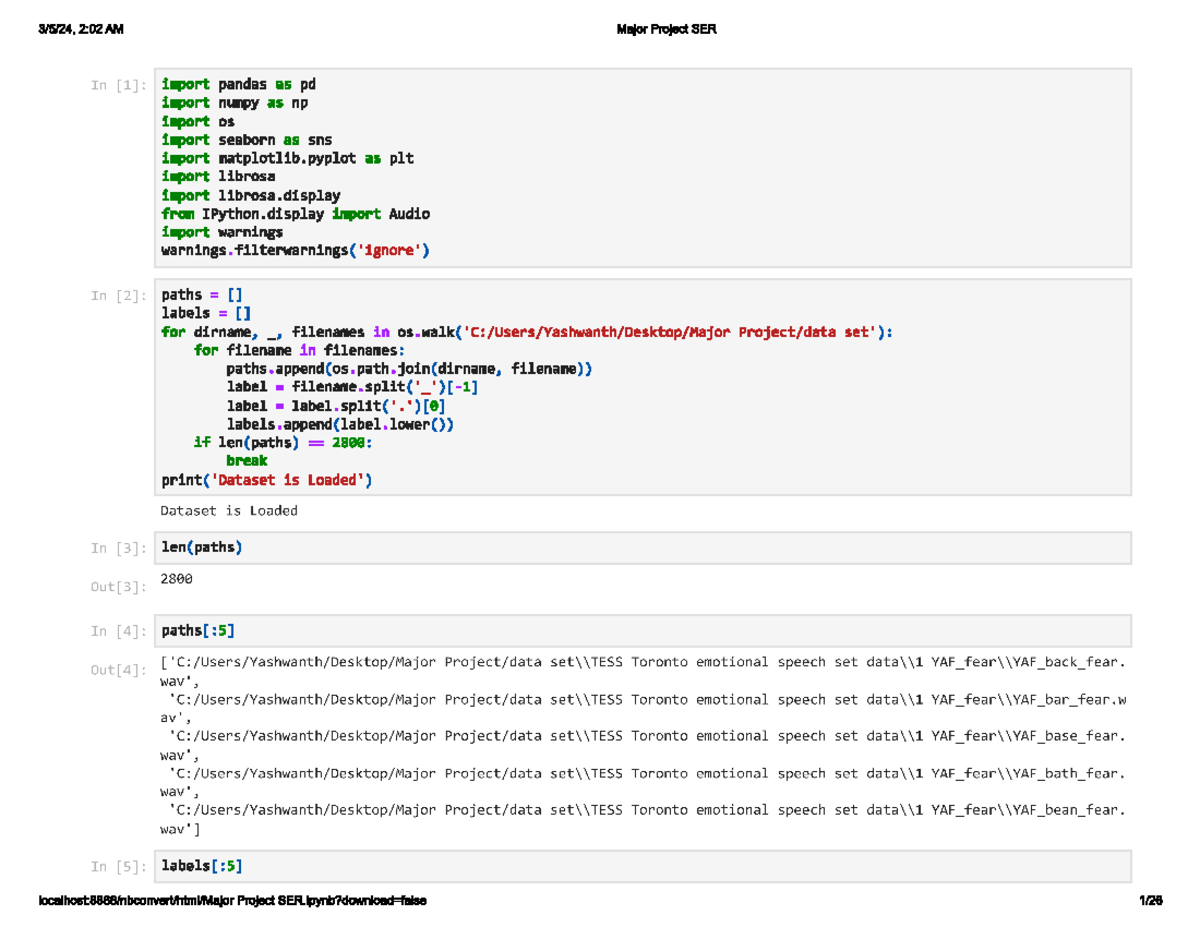The height and width of the screenshot is (927, 1200).
Task: Click the 'Dataset is Loaded' output text
Action: tap(229, 510)
